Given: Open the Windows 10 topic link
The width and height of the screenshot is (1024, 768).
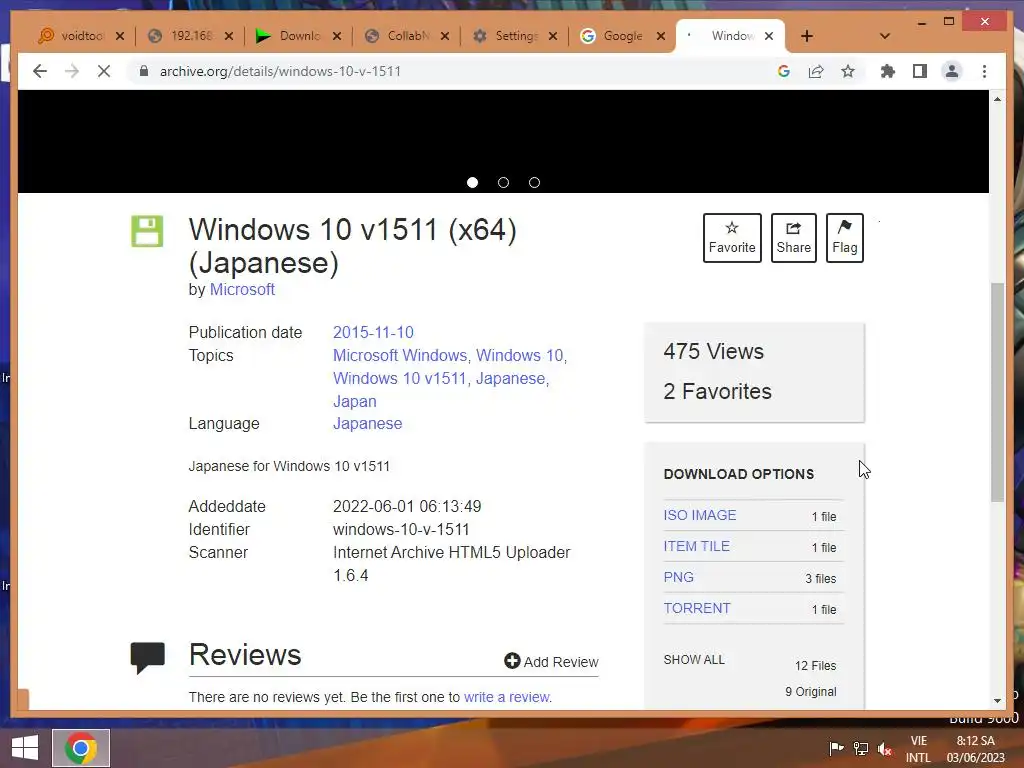Looking at the screenshot, I should coord(519,355).
